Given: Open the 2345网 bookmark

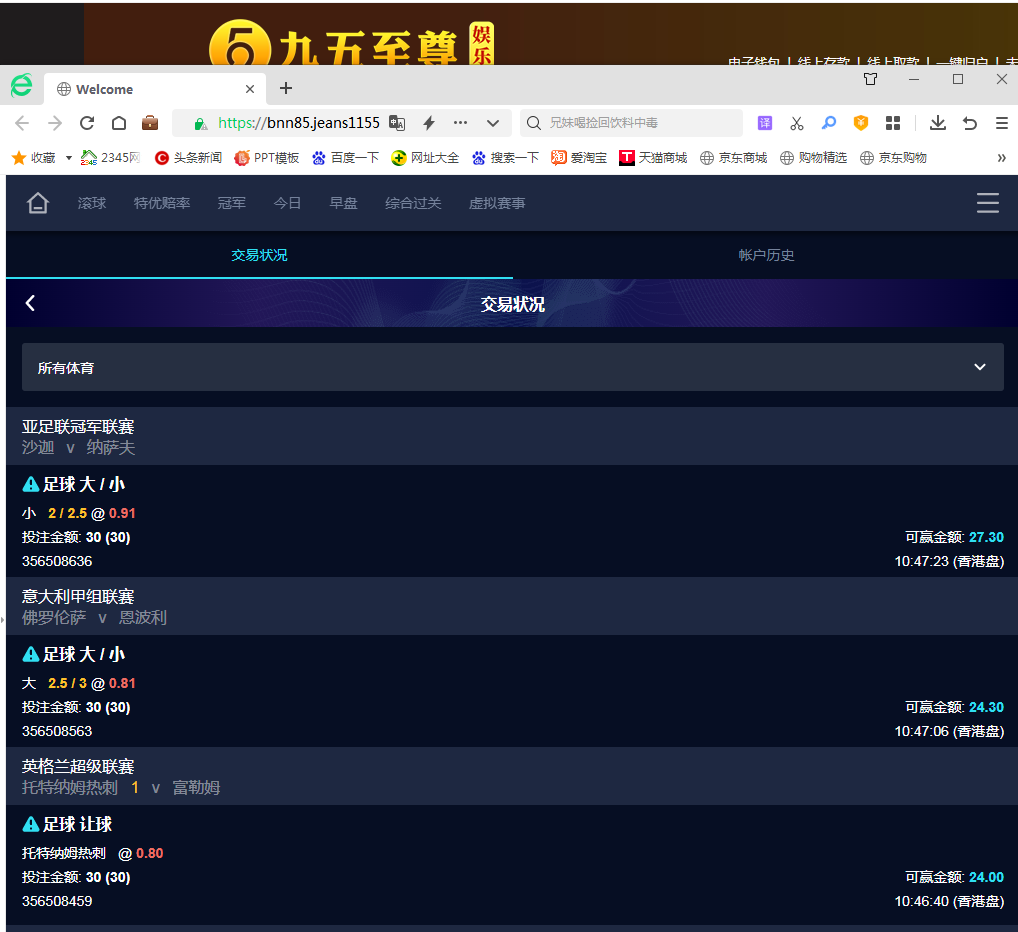Looking at the screenshot, I should (x=110, y=158).
